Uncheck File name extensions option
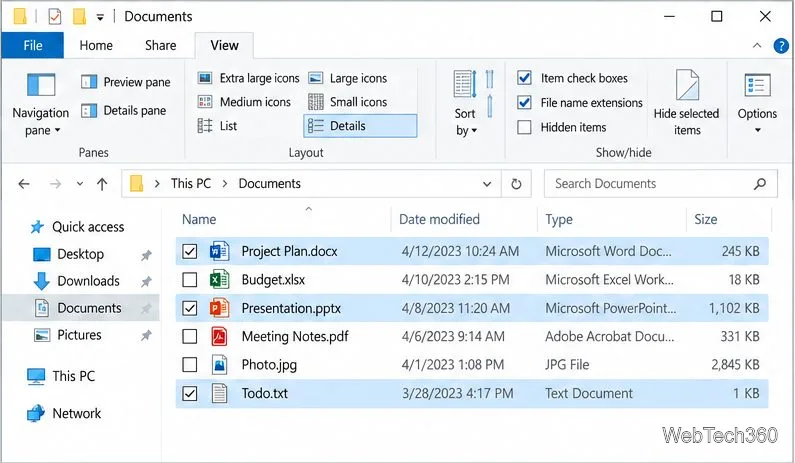Viewport: 795px width, 463px height. coord(524,102)
